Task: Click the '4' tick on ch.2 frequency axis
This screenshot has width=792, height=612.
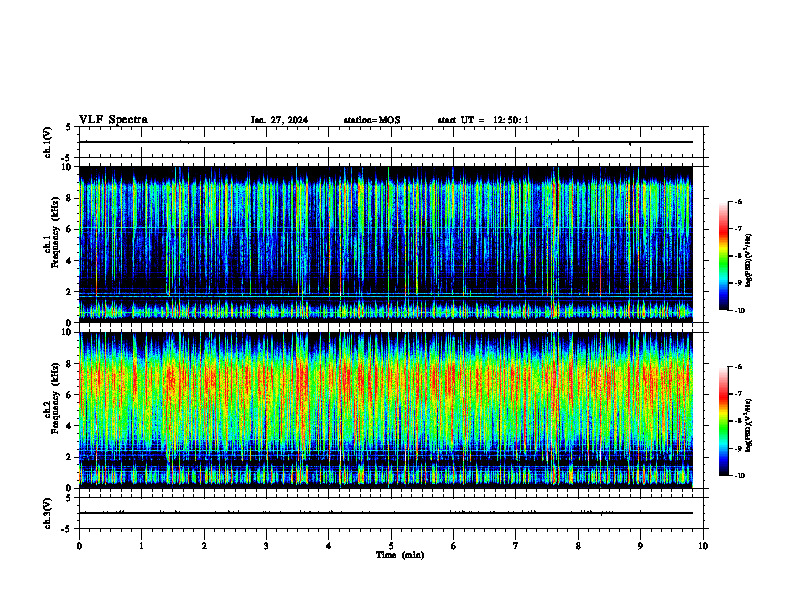Action: pyautogui.click(x=70, y=426)
